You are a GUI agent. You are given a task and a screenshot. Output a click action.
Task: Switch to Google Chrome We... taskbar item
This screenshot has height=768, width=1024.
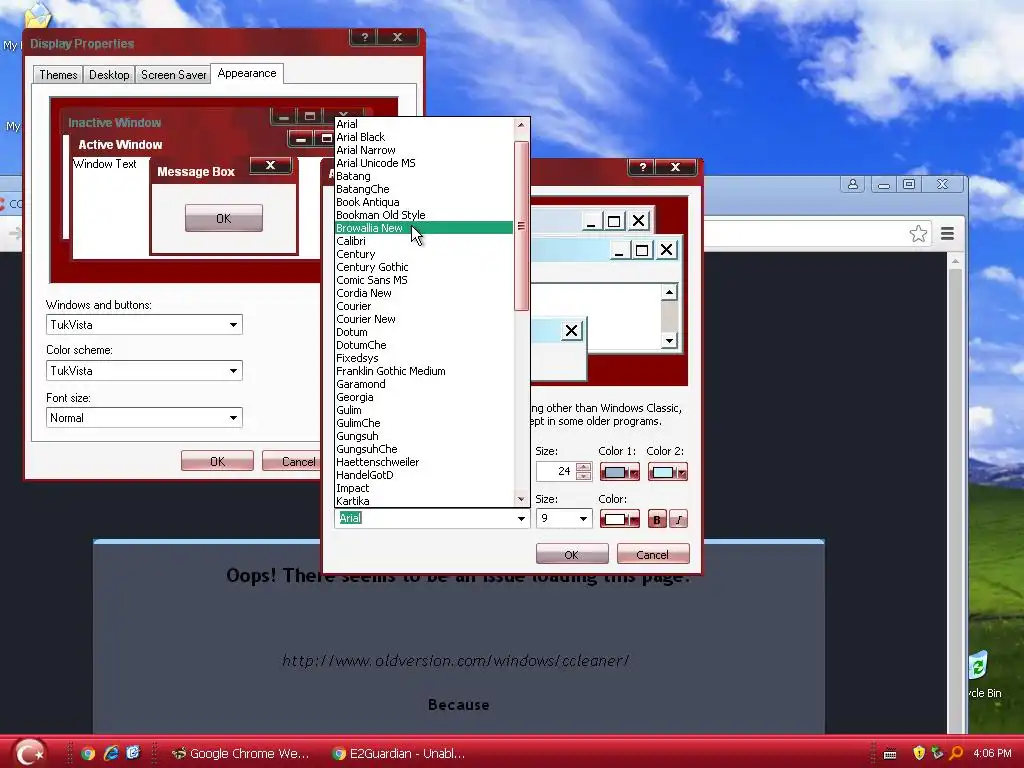(x=240, y=754)
